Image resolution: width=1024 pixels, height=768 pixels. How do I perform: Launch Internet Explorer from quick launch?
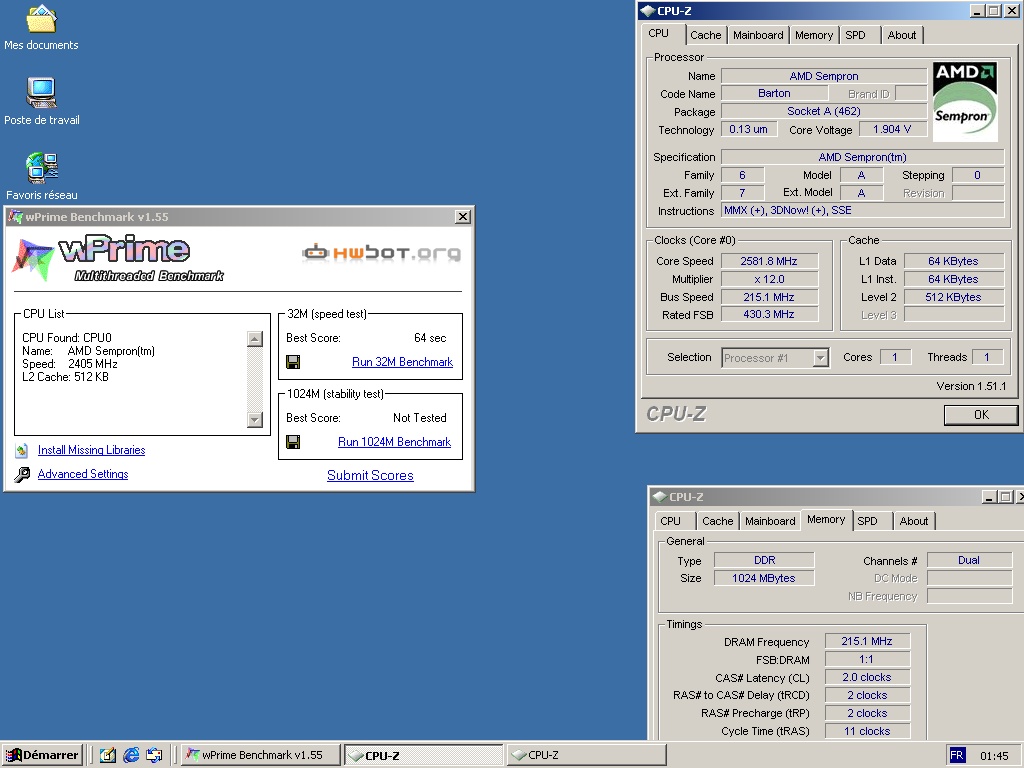pyautogui.click(x=131, y=755)
